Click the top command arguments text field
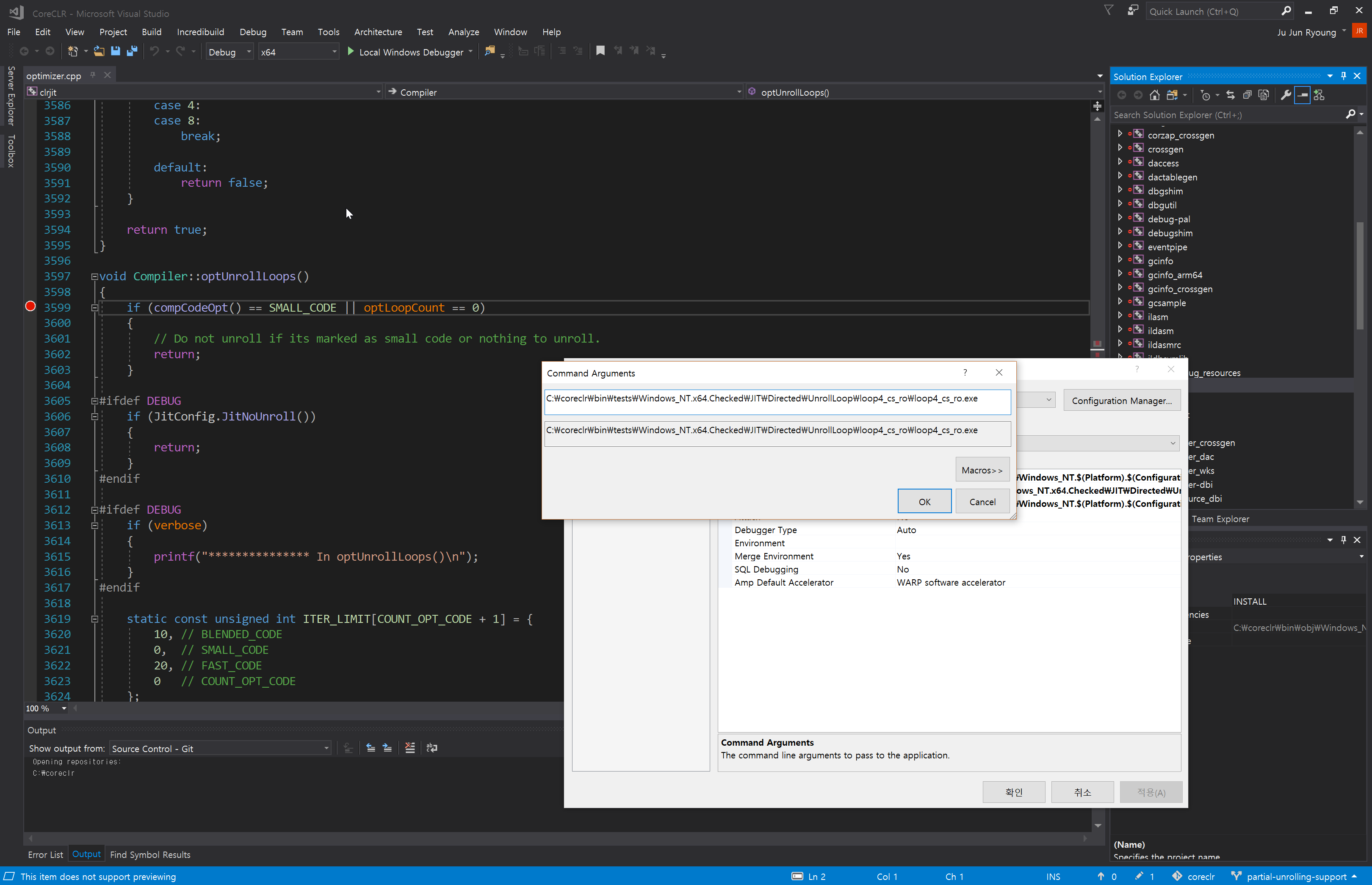The width and height of the screenshot is (1372, 885). tap(777, 402)
